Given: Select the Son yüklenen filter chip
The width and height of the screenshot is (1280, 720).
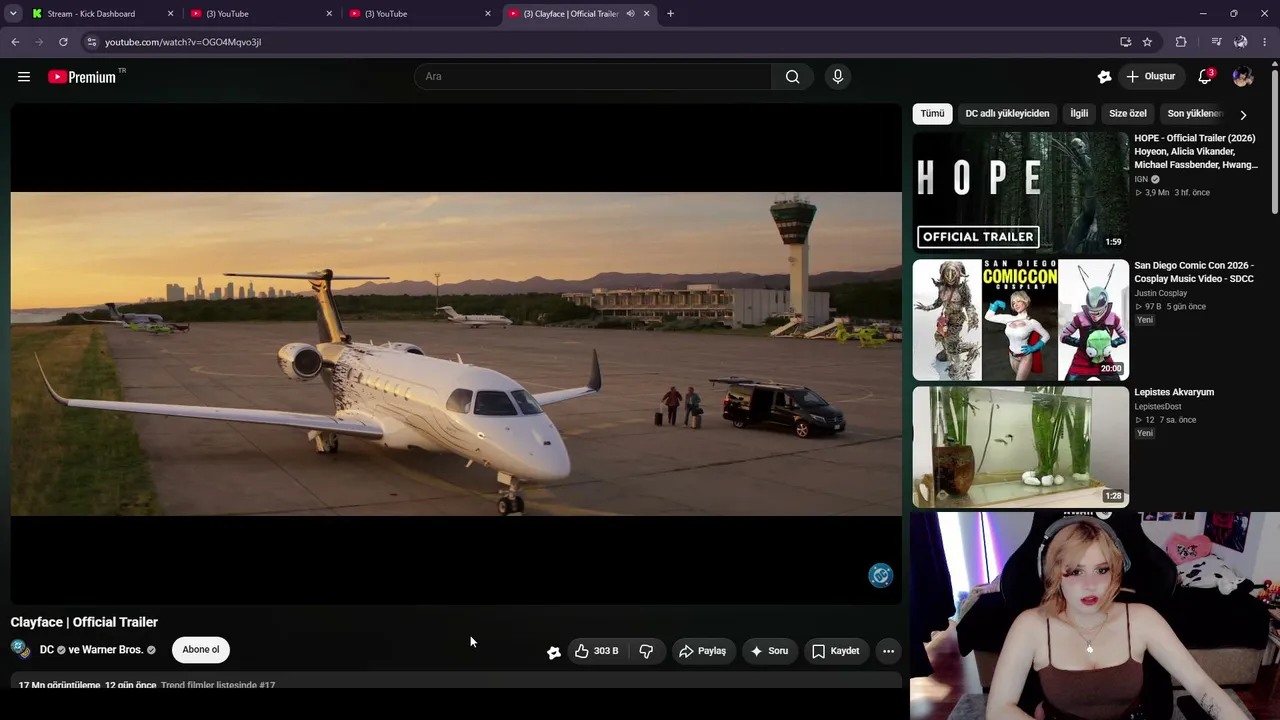Looking at the screenshot, I should point(1195,114).
